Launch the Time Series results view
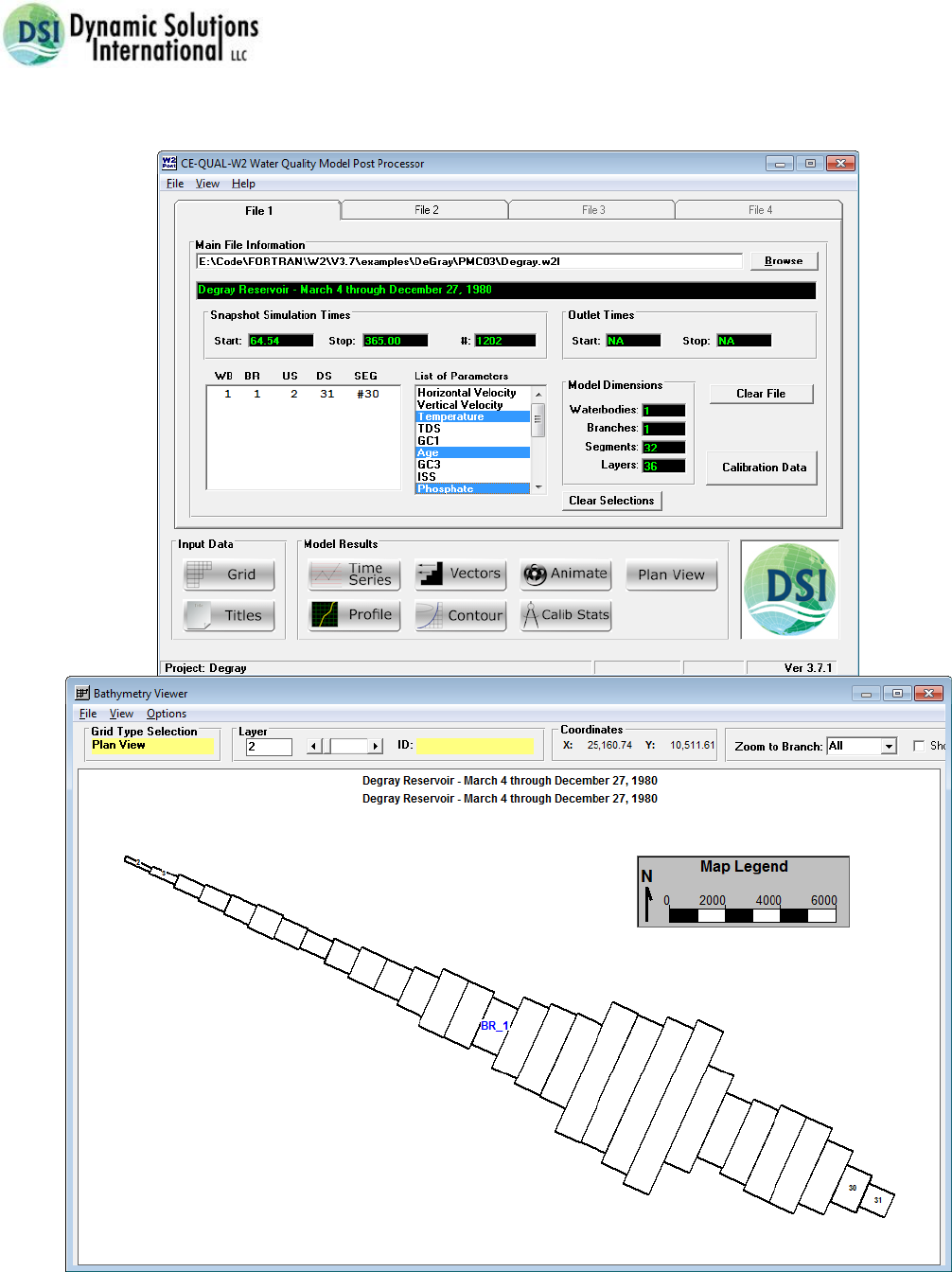Screen dimensions: 952x1272 coord(355,574)
